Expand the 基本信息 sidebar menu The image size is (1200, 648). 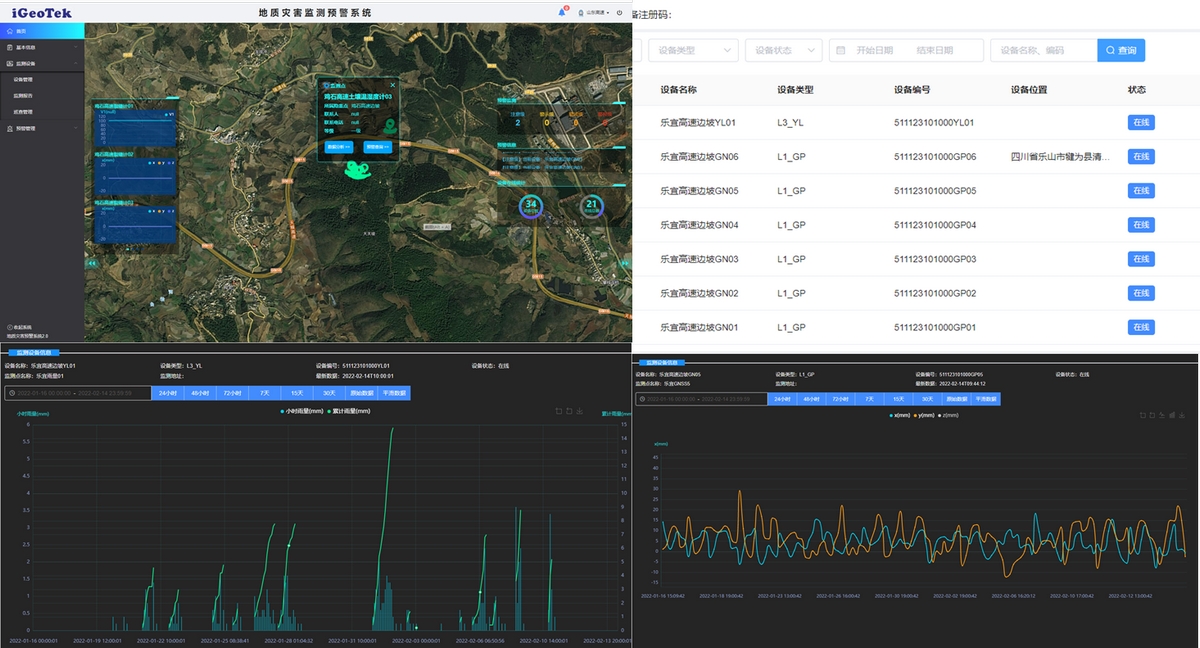click(x=42, y=47)
